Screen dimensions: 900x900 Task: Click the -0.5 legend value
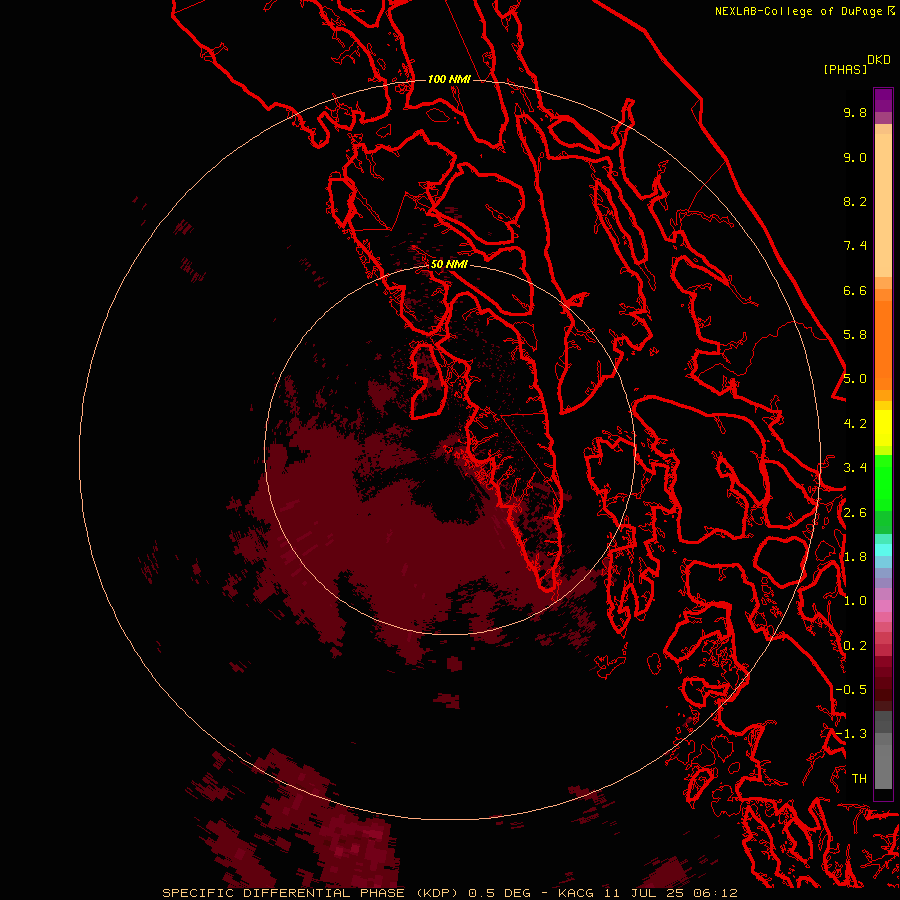tap(851, 690)
